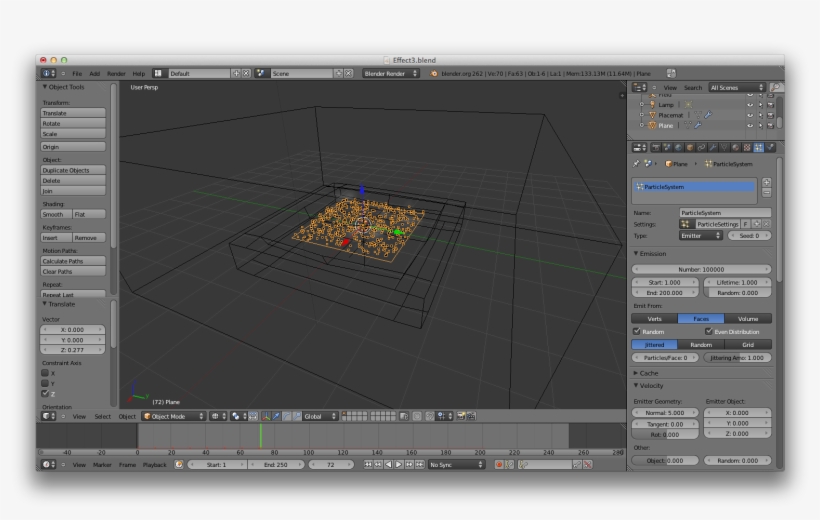This screenshot has height=520, width=820.
Task: Toggle the Random emission checkbox
Action: [x=636, y=331]
